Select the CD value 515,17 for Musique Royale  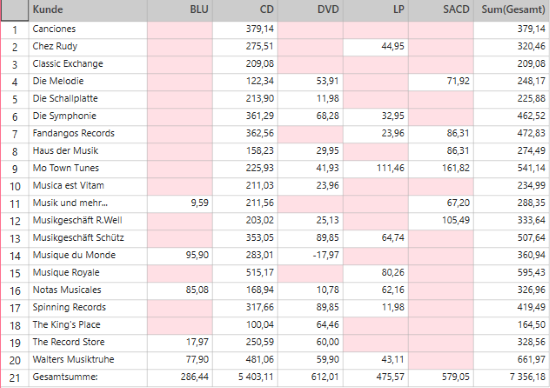245,273
